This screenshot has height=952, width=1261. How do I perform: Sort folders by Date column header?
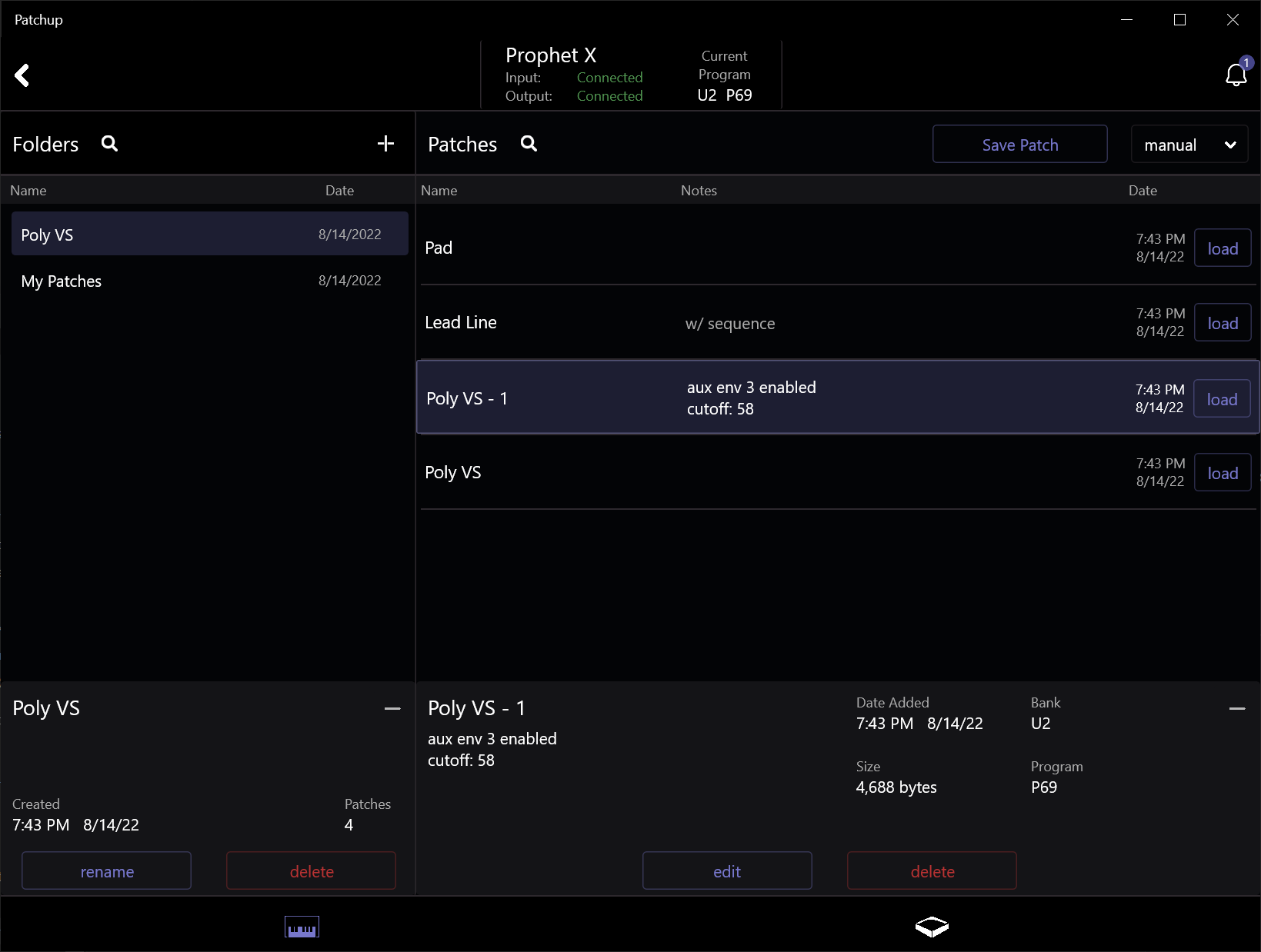coord(339,191)
